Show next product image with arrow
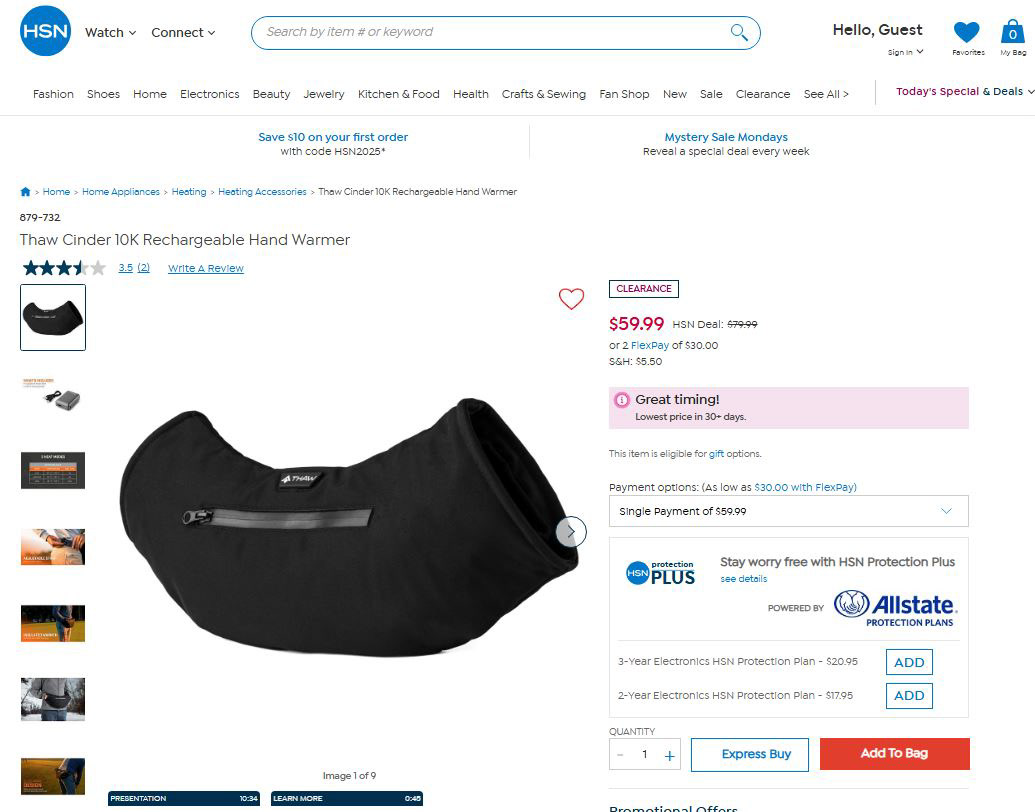 pyautogui.click(x=571, y=531)
